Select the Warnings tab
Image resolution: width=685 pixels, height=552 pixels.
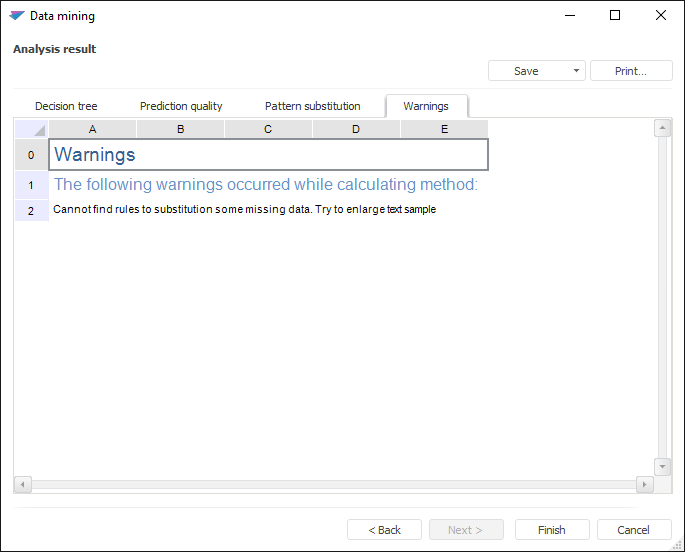[426, 106]
